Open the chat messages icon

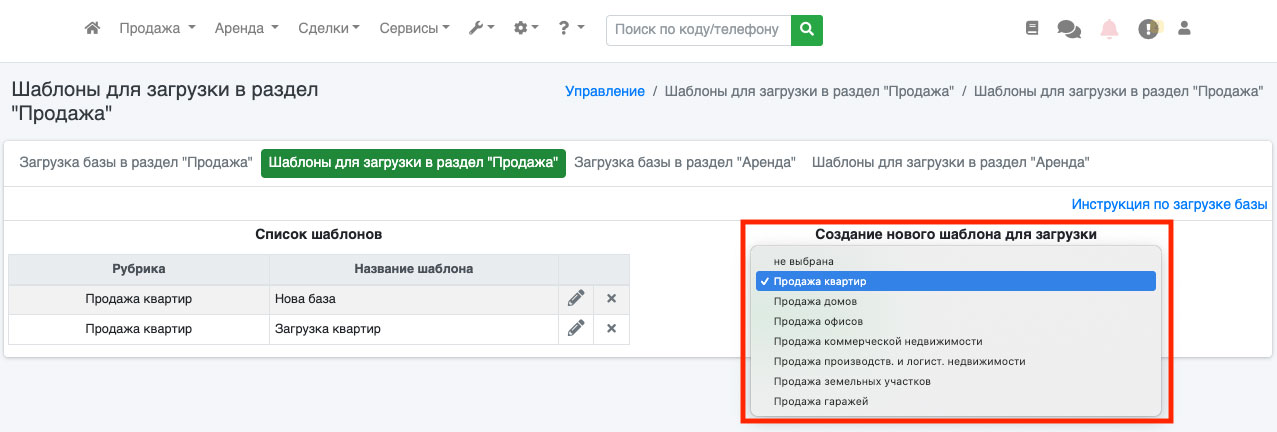tap(1068, 29)
